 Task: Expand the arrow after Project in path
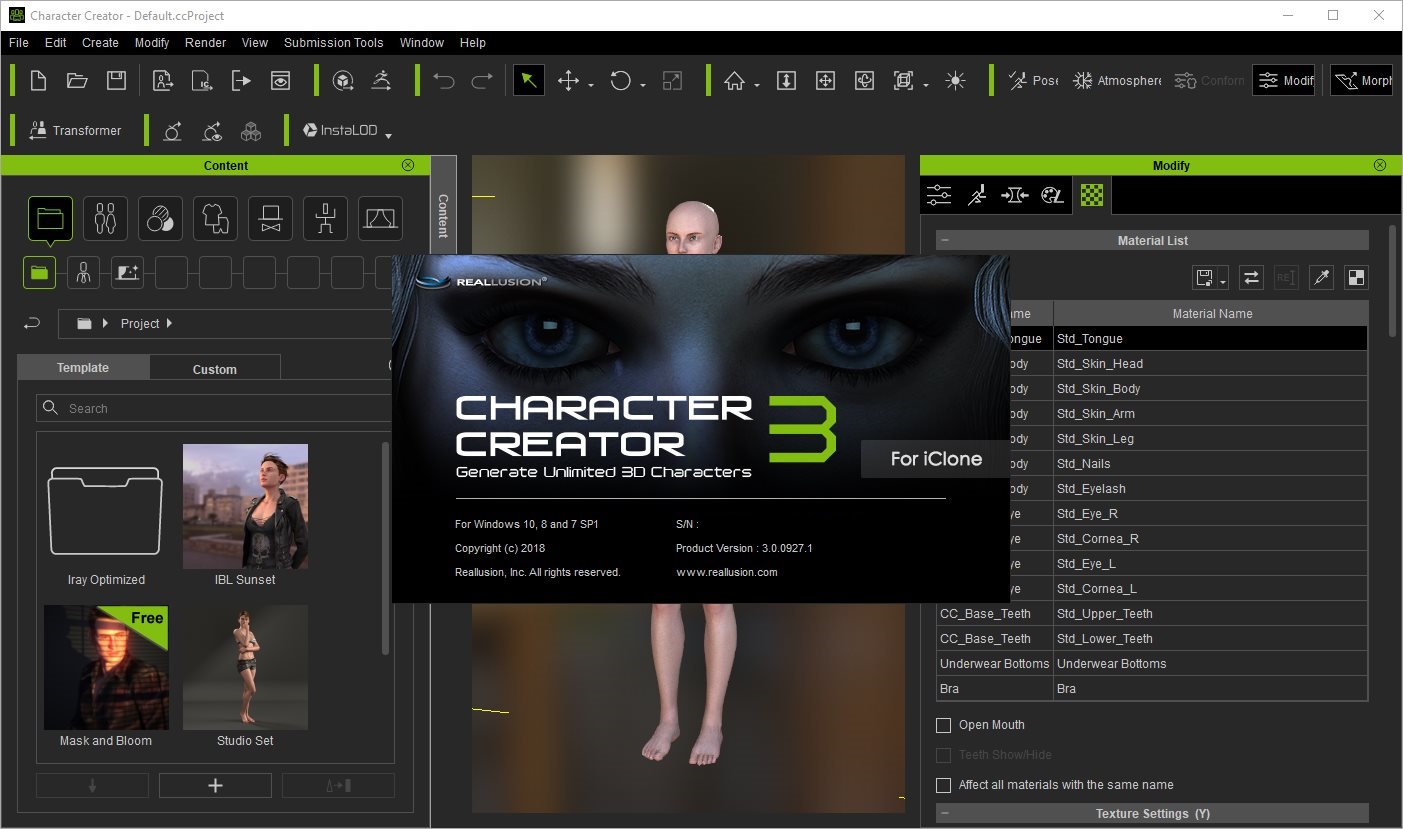click(169, 323)
